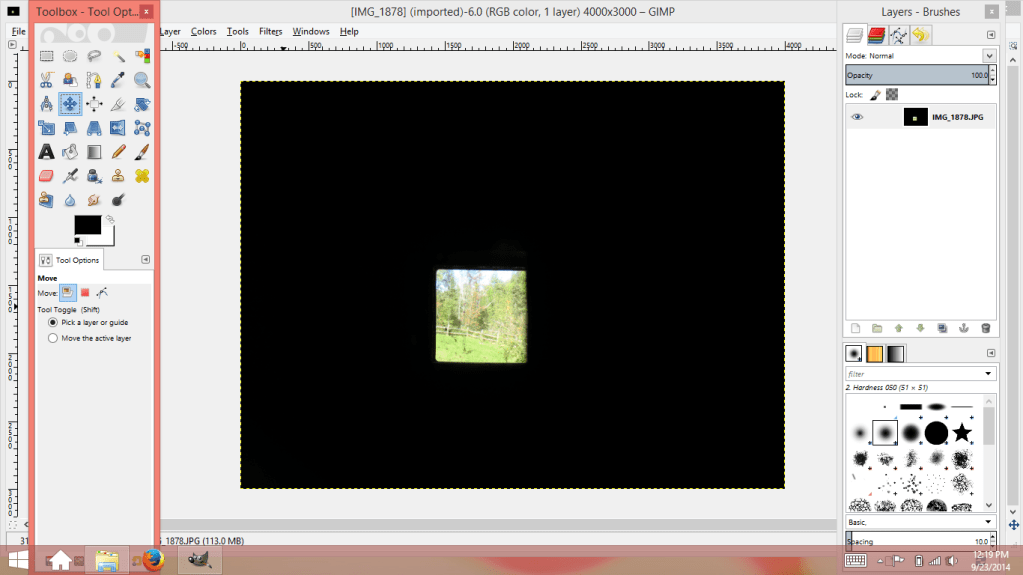Hide the IMG_1878.JPG layer via eye icon

point(857,117)
